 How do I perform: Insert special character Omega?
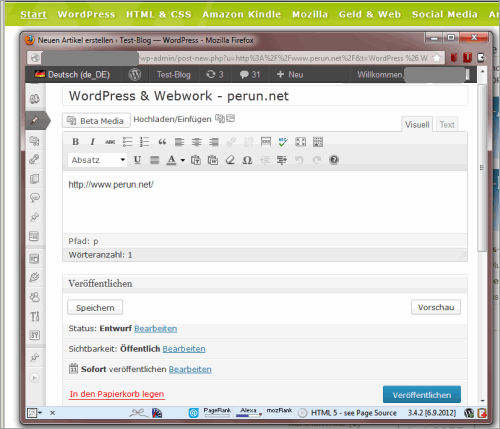(x=247, y=160)
